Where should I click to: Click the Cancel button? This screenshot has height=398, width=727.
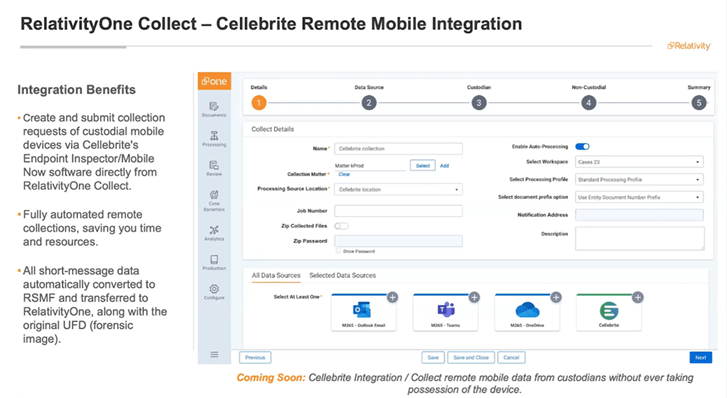click(x=511, y=358)
